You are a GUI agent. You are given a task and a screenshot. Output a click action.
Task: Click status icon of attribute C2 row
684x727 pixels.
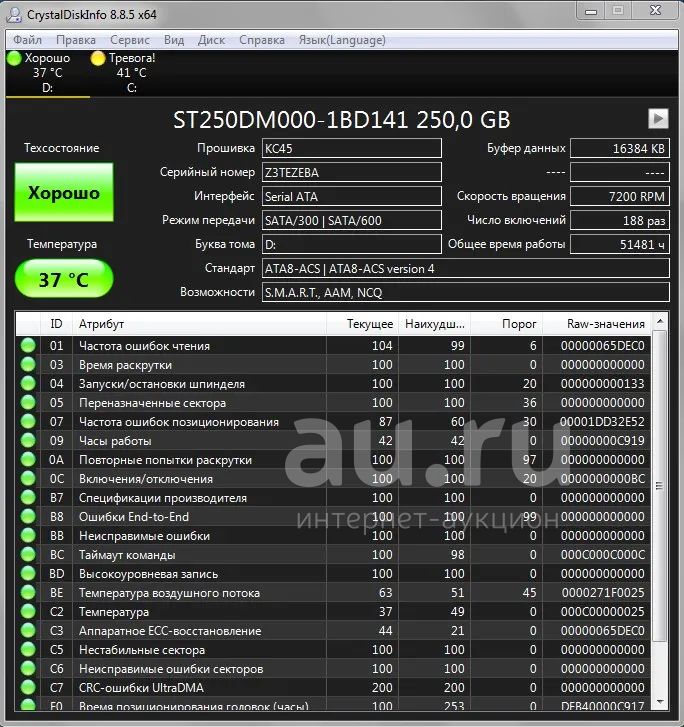[x=28, y=612]
